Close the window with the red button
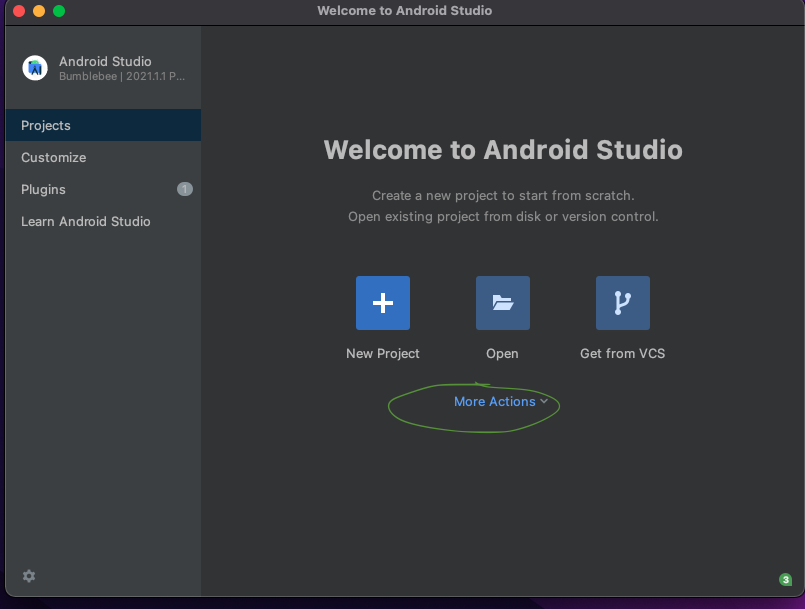Viewport: 805px width, 609px height. coord(19,11)
